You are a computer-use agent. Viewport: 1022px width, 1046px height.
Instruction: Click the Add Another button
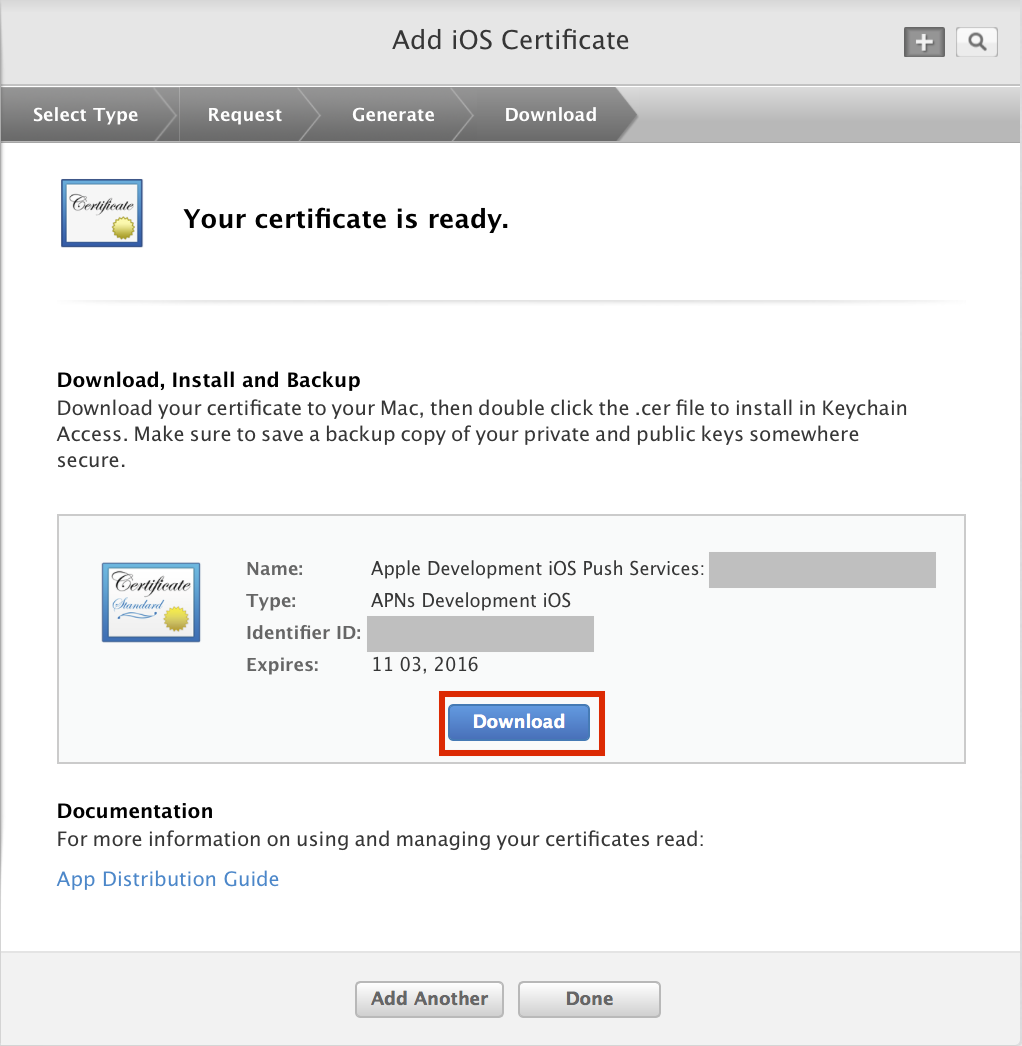pyautogui.click(x=430, y=998)
